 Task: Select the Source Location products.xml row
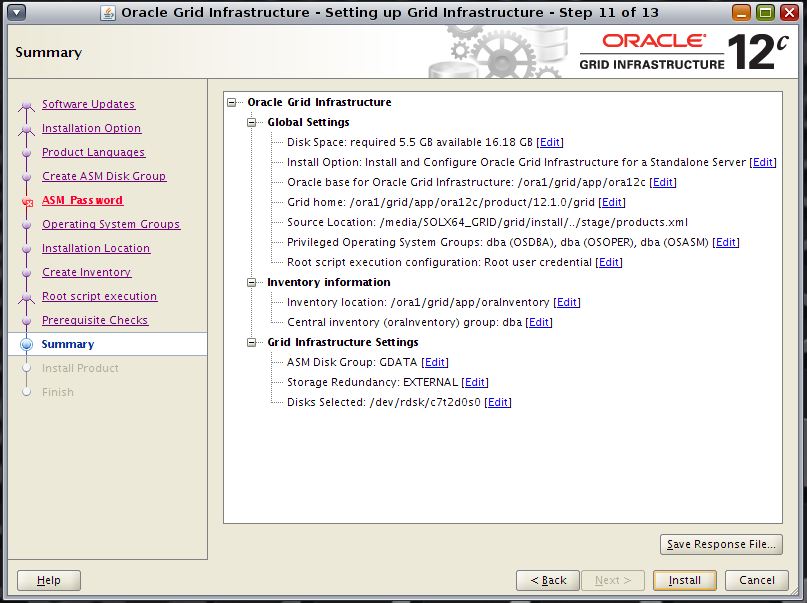tap(487, 223)
